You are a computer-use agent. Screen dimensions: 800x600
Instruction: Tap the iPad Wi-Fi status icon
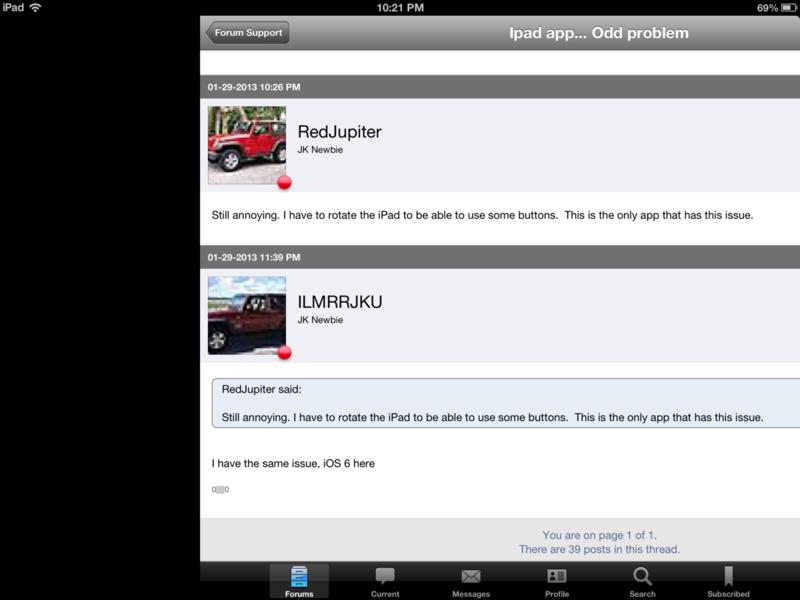[x=35, y=8]
